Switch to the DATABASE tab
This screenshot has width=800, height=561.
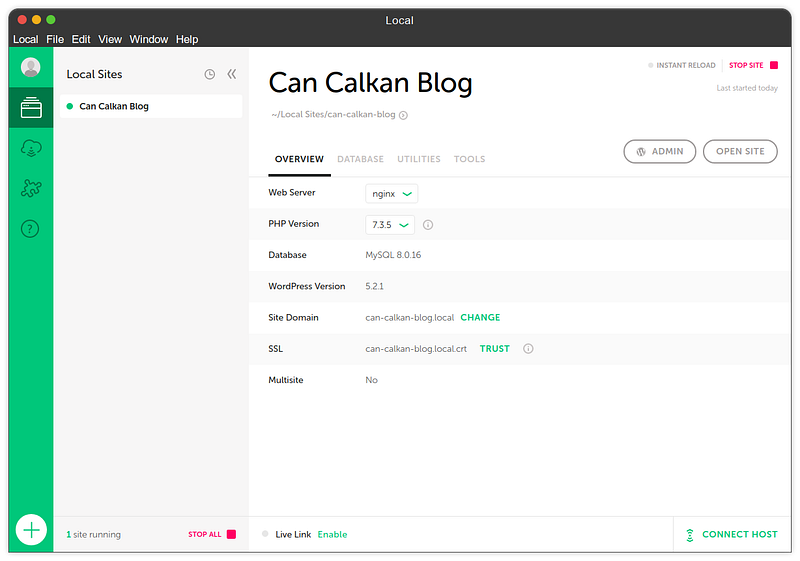(360, 159)
